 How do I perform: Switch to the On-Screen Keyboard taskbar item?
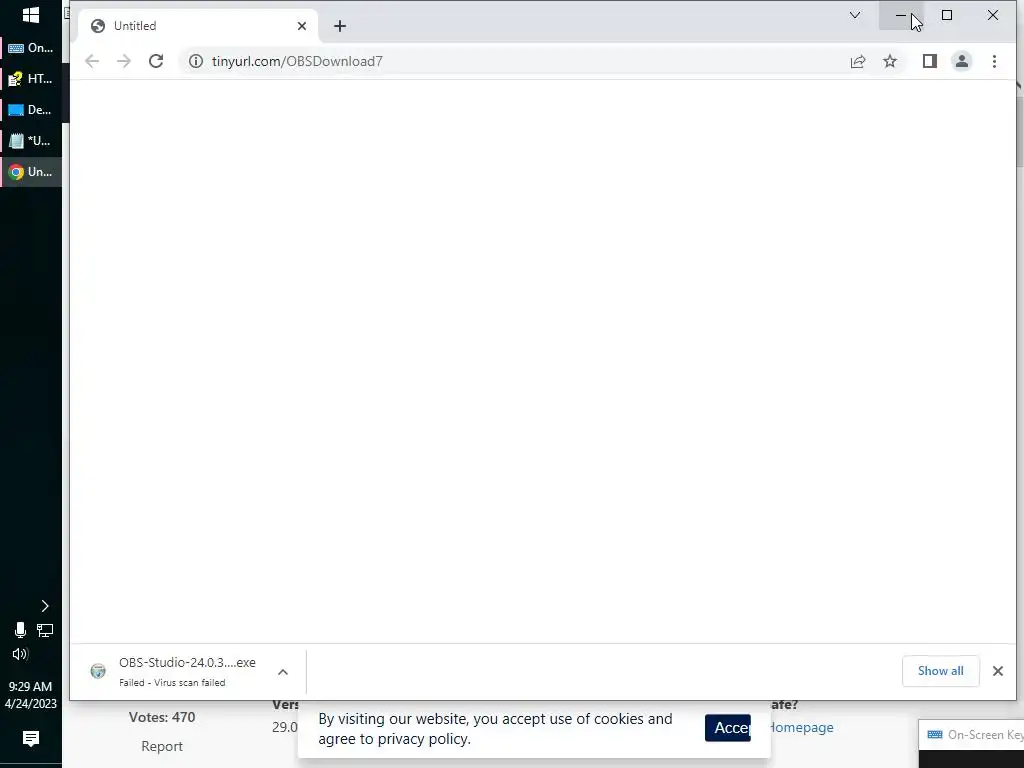pos(31,48)
